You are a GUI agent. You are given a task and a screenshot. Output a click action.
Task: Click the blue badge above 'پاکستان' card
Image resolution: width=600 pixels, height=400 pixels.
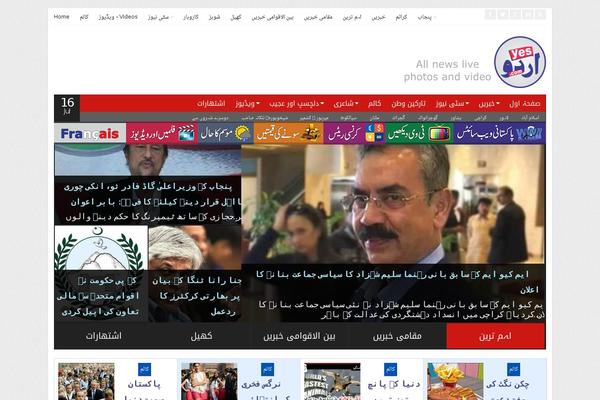pos(144,369)
